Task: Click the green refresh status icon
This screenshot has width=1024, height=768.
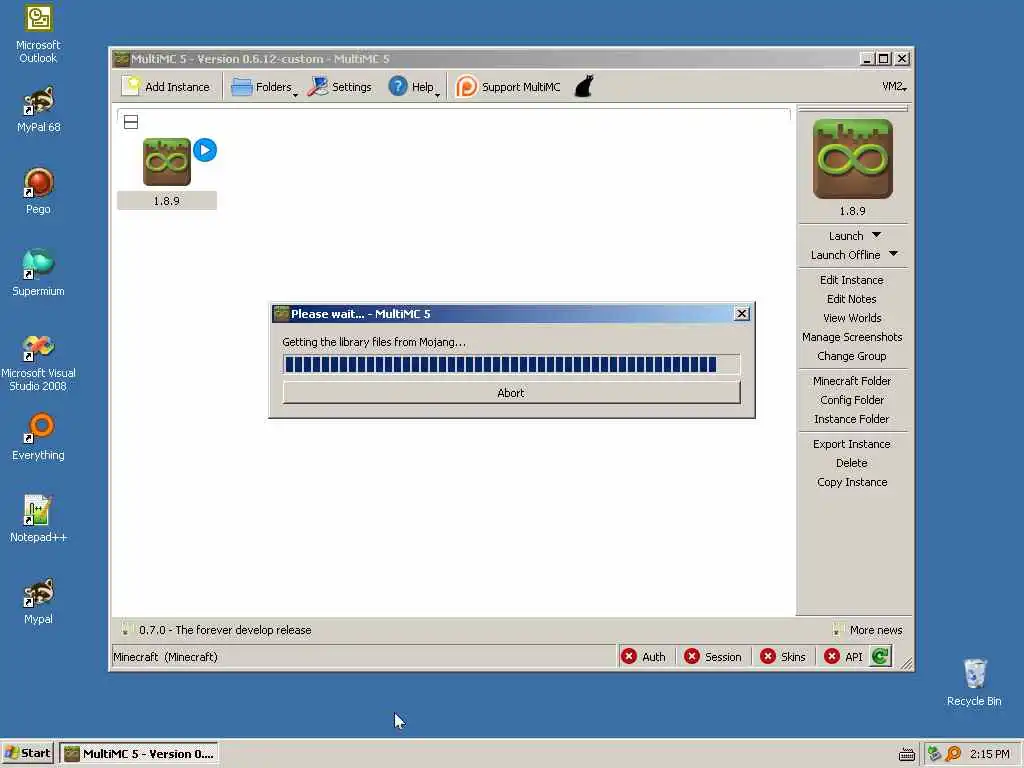Action: tap(880, 656)
